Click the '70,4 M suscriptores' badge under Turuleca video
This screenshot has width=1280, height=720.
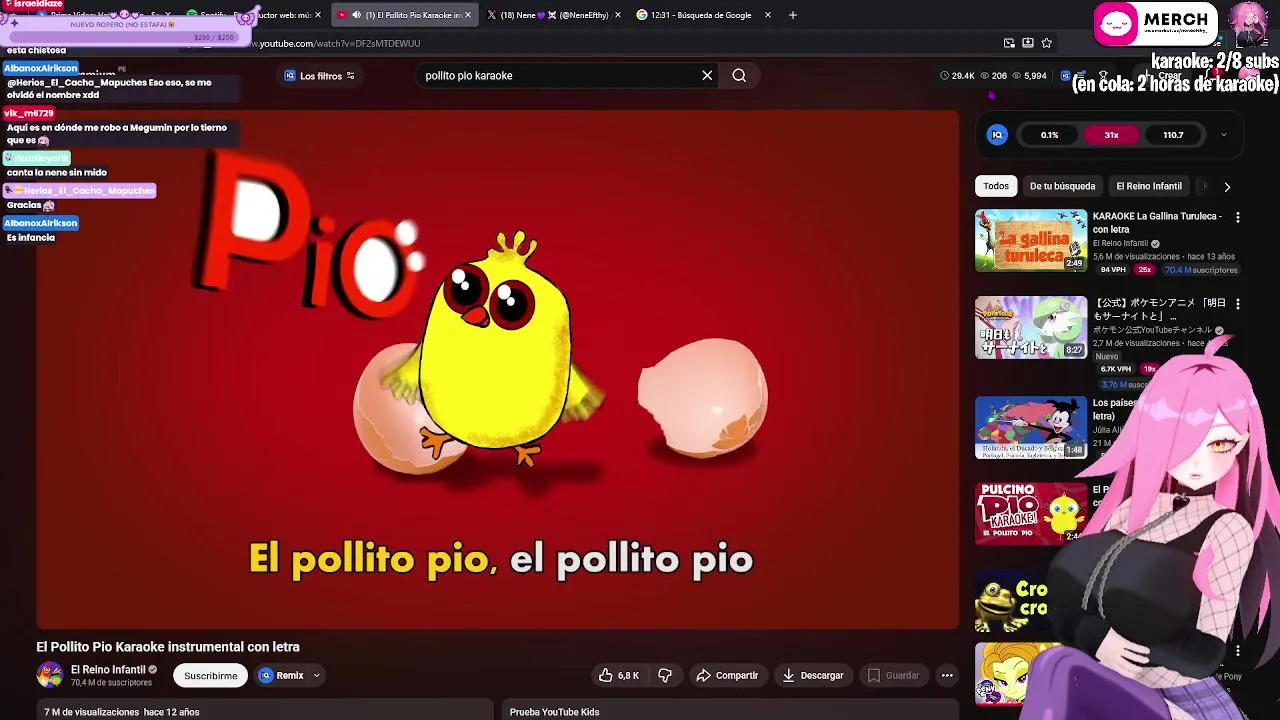1201,270
